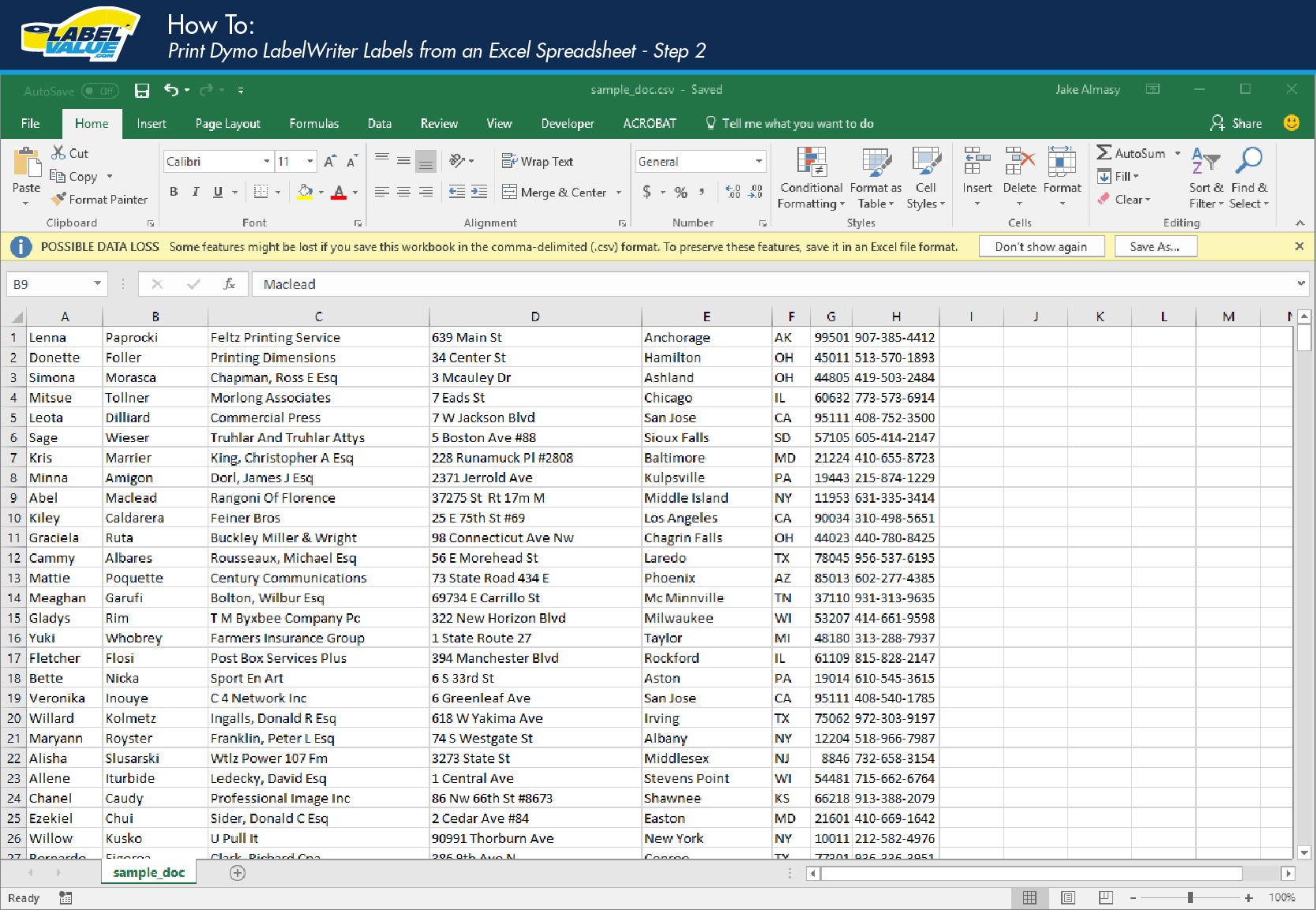Switch to the Insert tab
Image resolution: width=1316 pixels, height=910 pixels.
[152, 123]
